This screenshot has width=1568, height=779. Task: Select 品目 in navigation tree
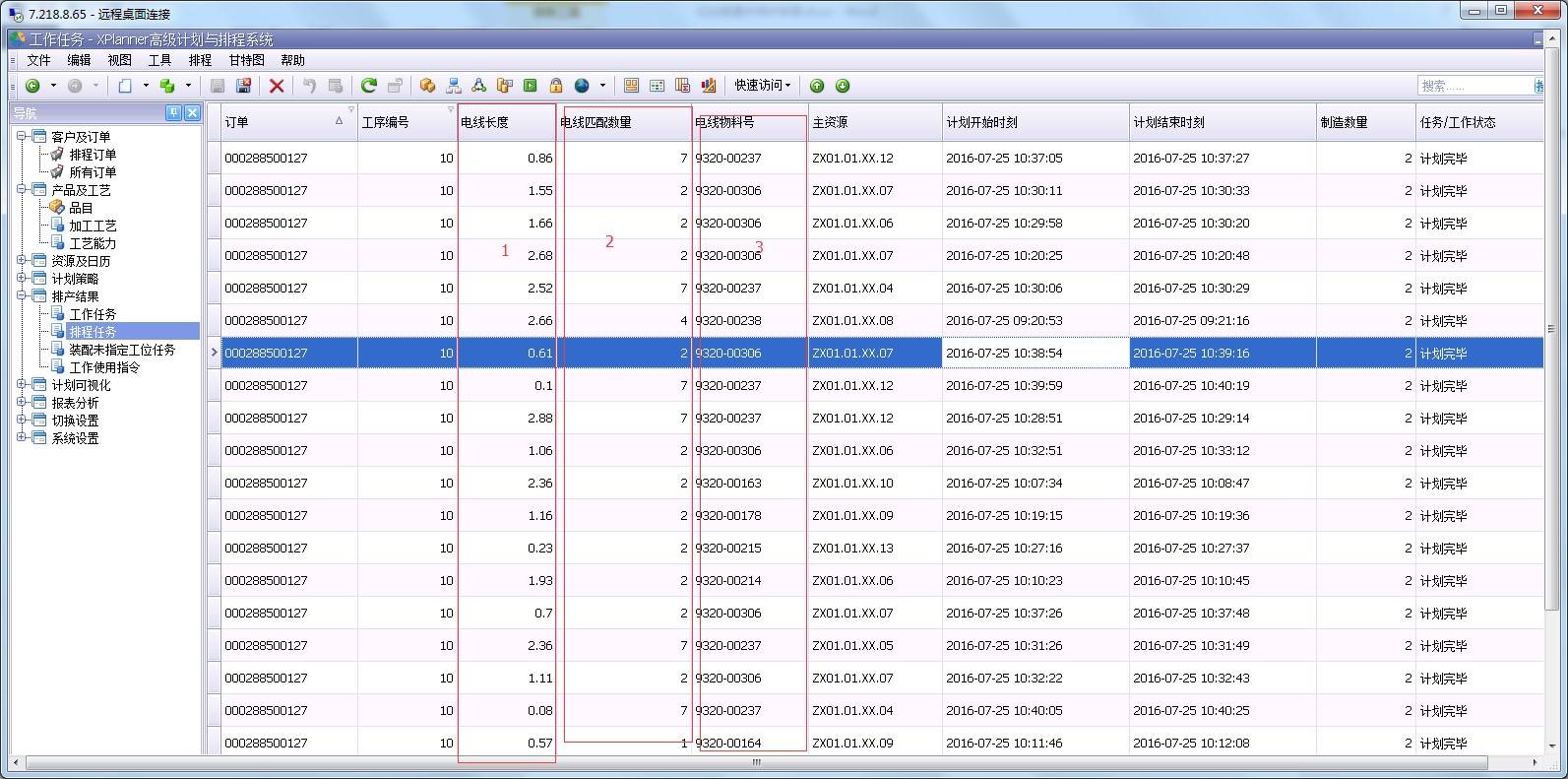tap(81, 208)
